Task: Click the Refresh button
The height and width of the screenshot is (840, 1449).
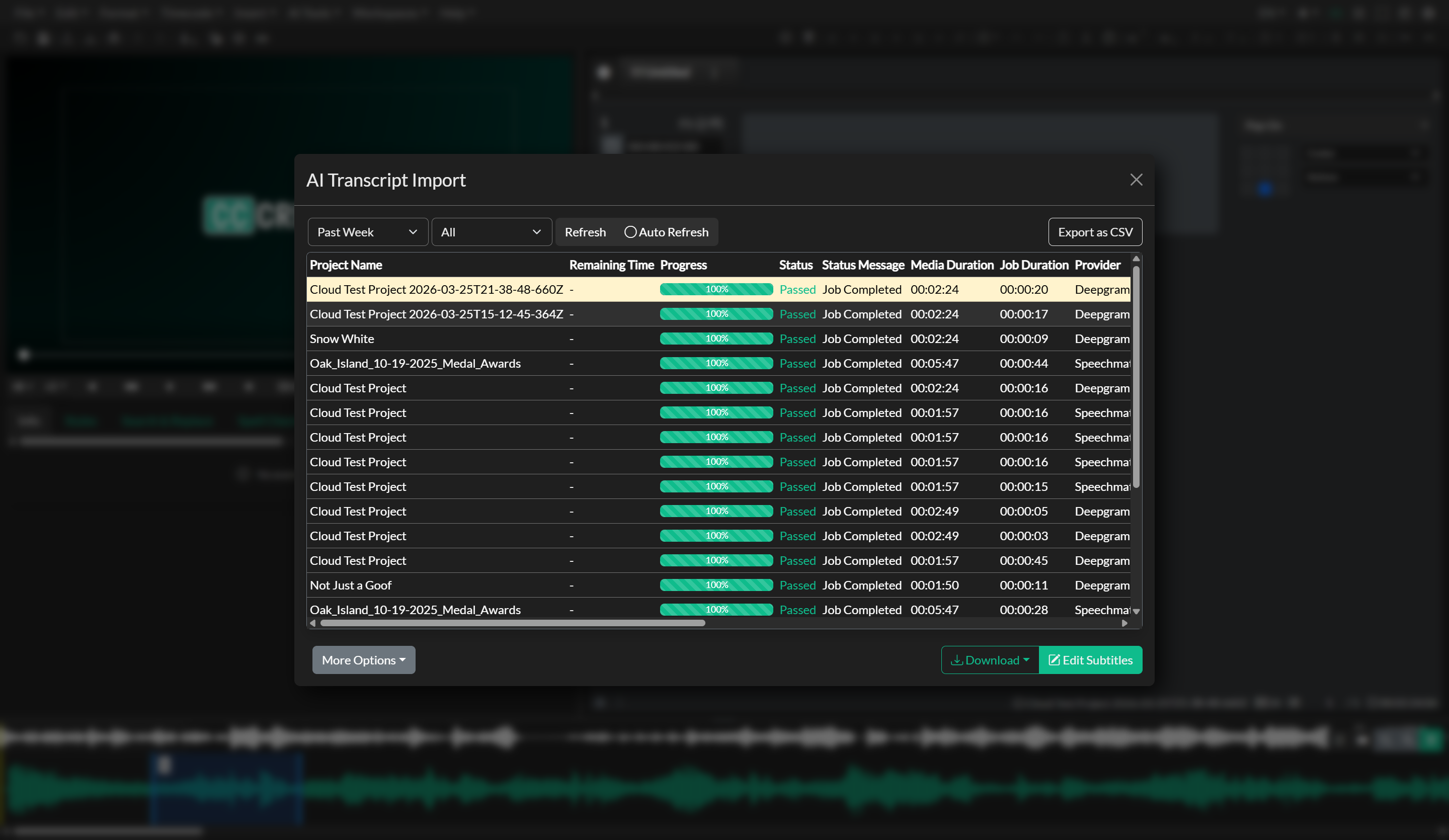Action: tap(585, 232)
